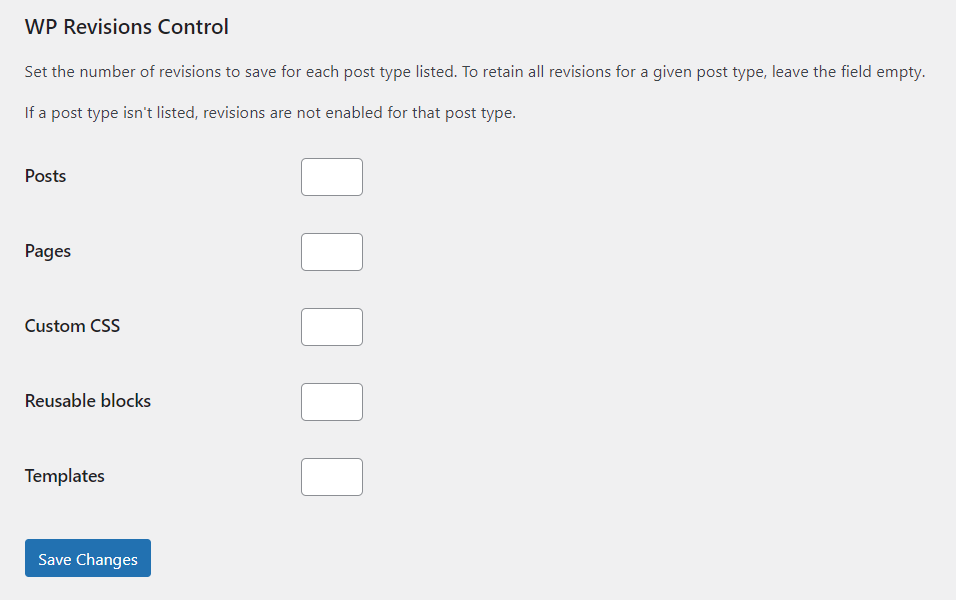Click the Posts row label
Viewport: 956px width, 600px height.
[45, 176]
